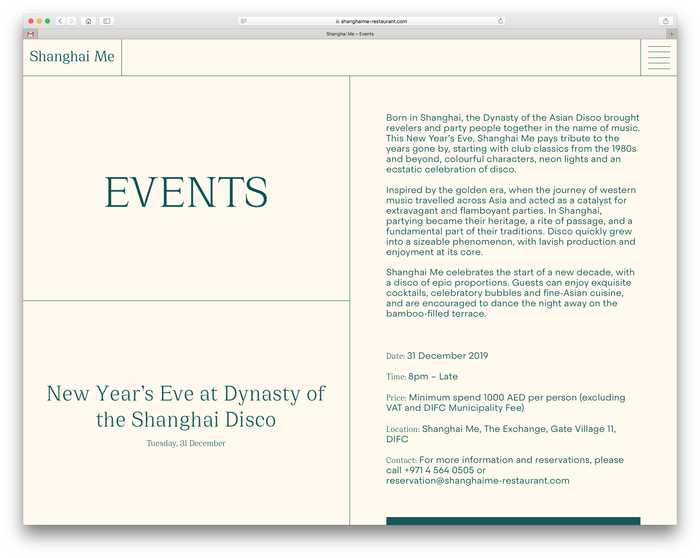Click the 8pm – Late time value
This screenshot has height=558, width=700.
[x=433, y=376]
